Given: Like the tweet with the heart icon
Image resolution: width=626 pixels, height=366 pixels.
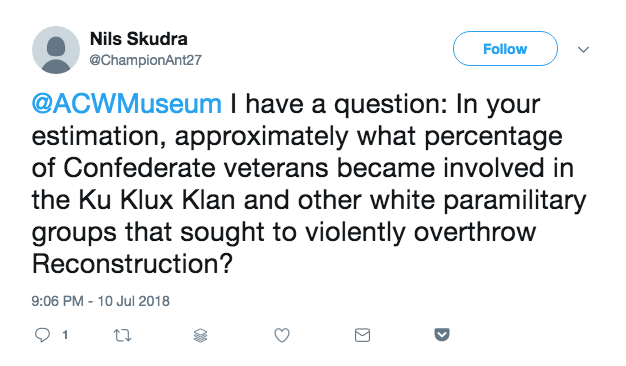Looking at the screenshot, I should pos(282,335).
